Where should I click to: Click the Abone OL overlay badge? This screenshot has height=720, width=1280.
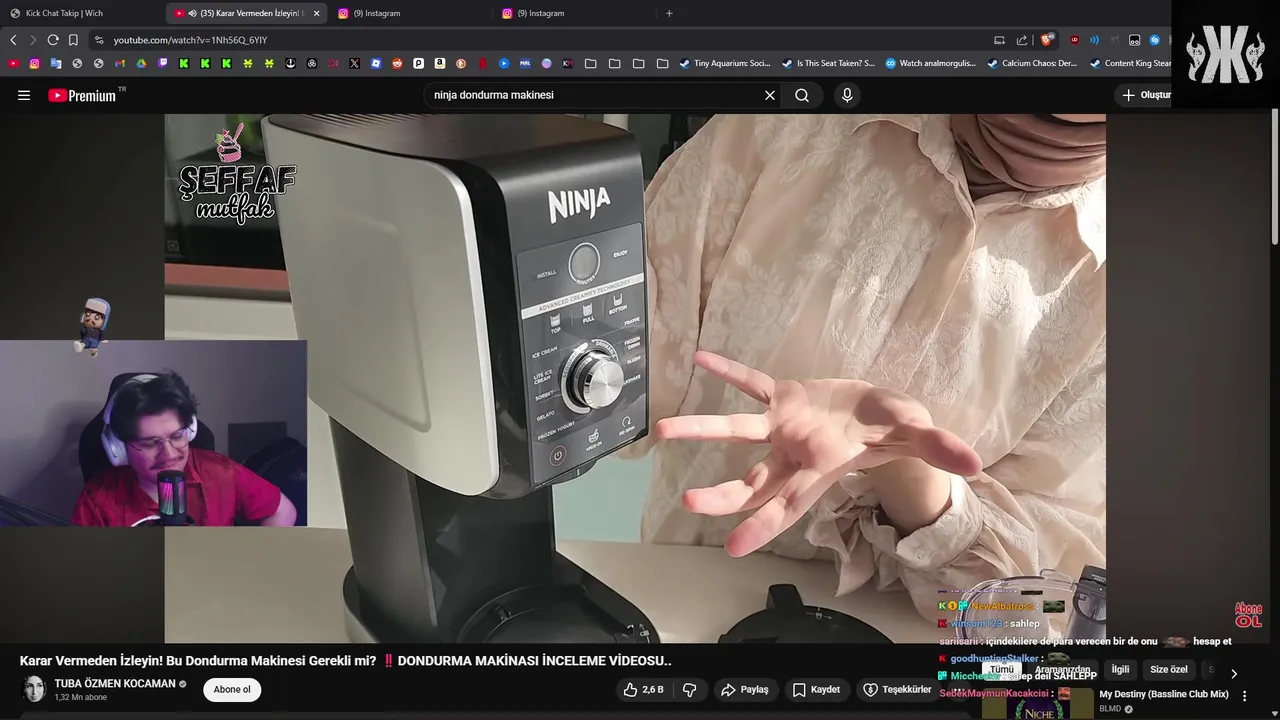point(1248,615)
